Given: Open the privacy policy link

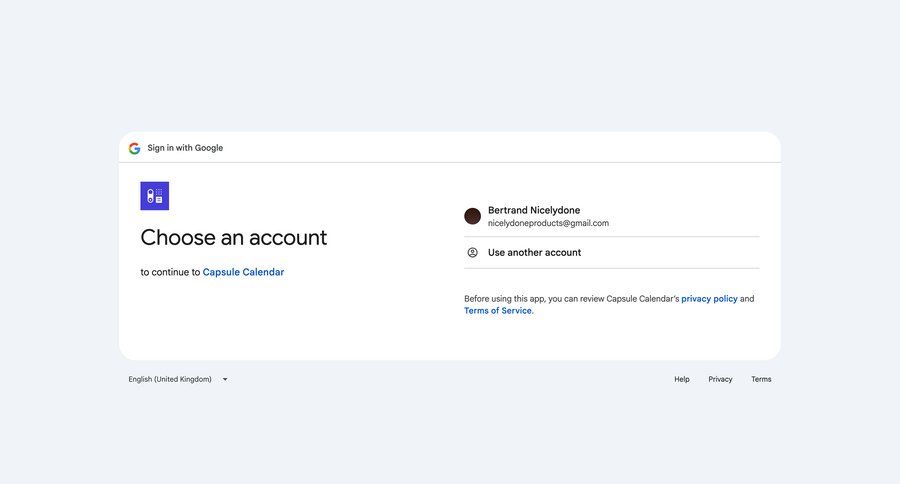Looking at the screenshot, I should click(x=709, y=299).
